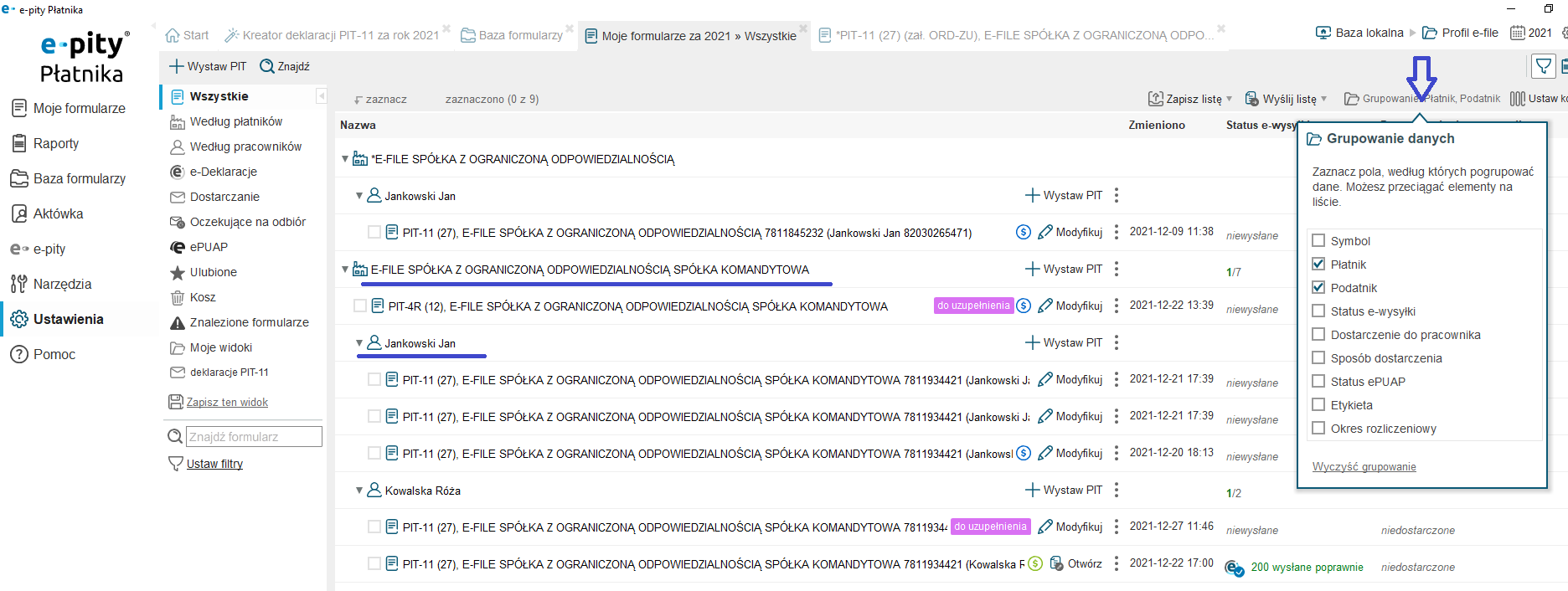Click Wyczyść grupowanie link

coord(1364,467)
